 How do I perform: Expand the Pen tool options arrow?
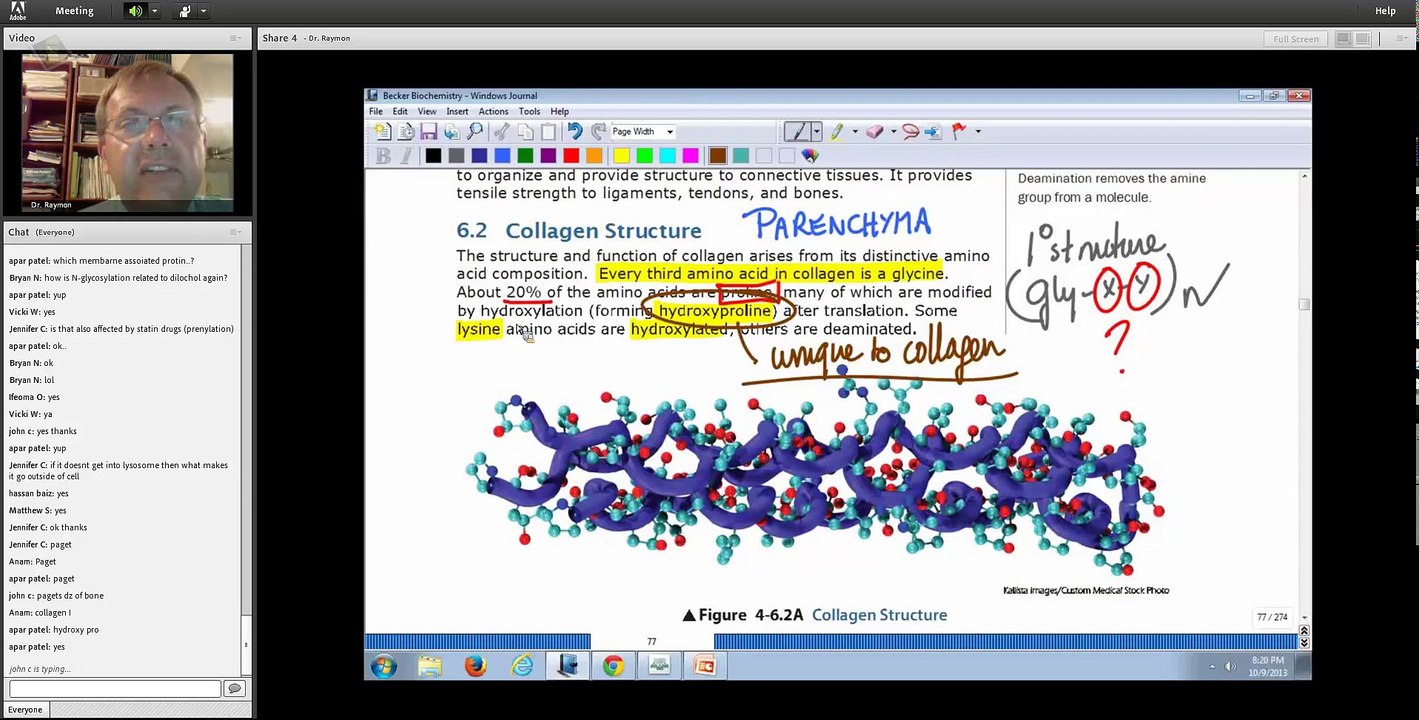tap(816, 131)
